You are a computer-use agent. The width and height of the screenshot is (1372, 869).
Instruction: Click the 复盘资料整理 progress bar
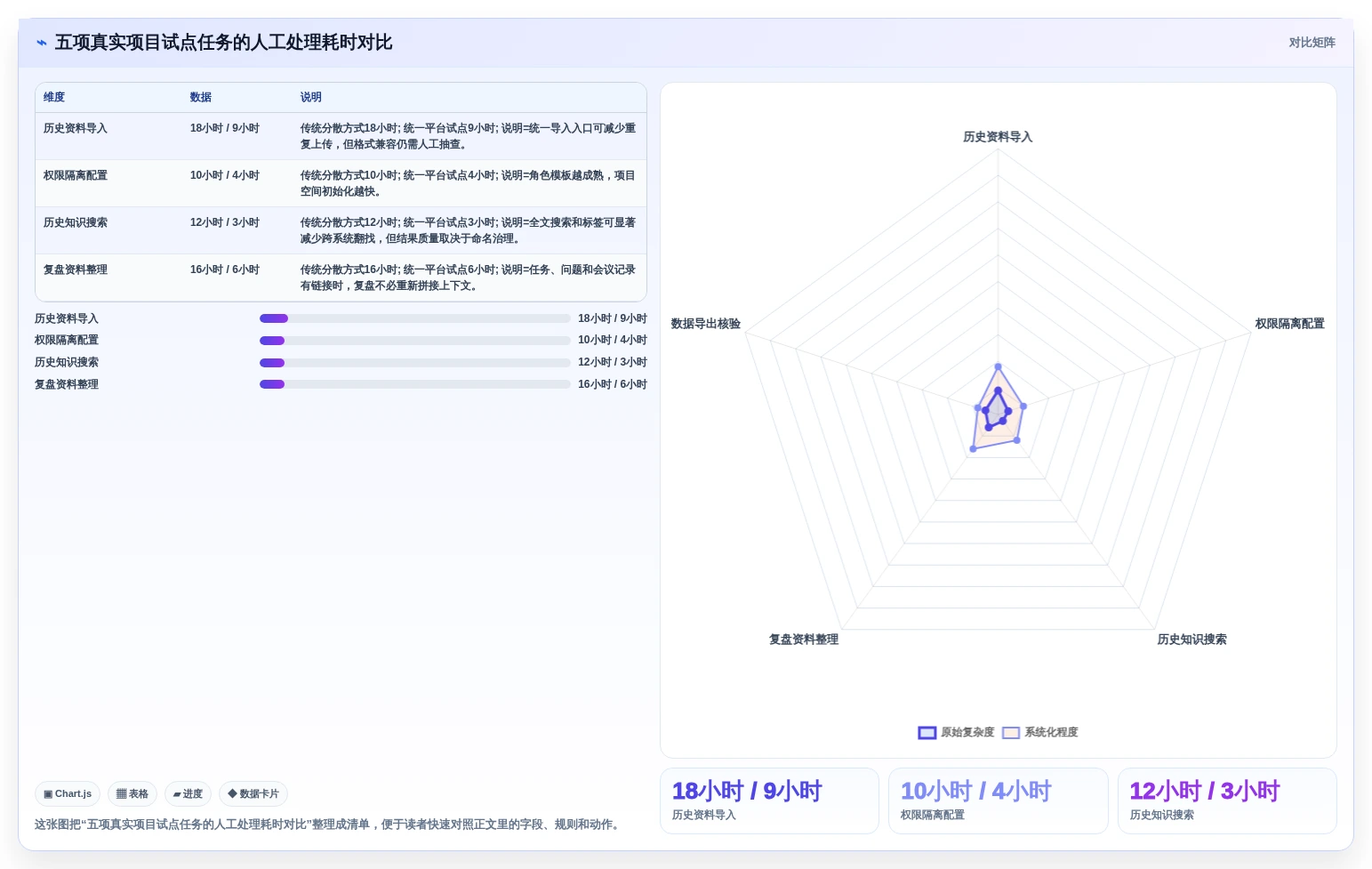[415, 384]
